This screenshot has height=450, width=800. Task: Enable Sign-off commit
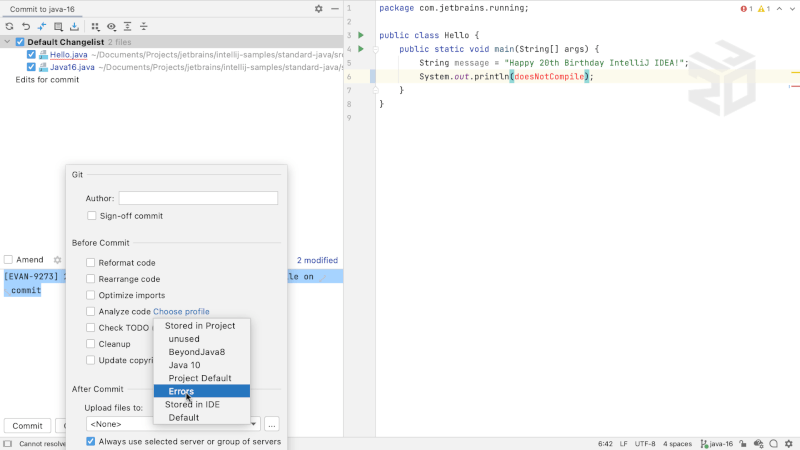click(x=91, y=216)
